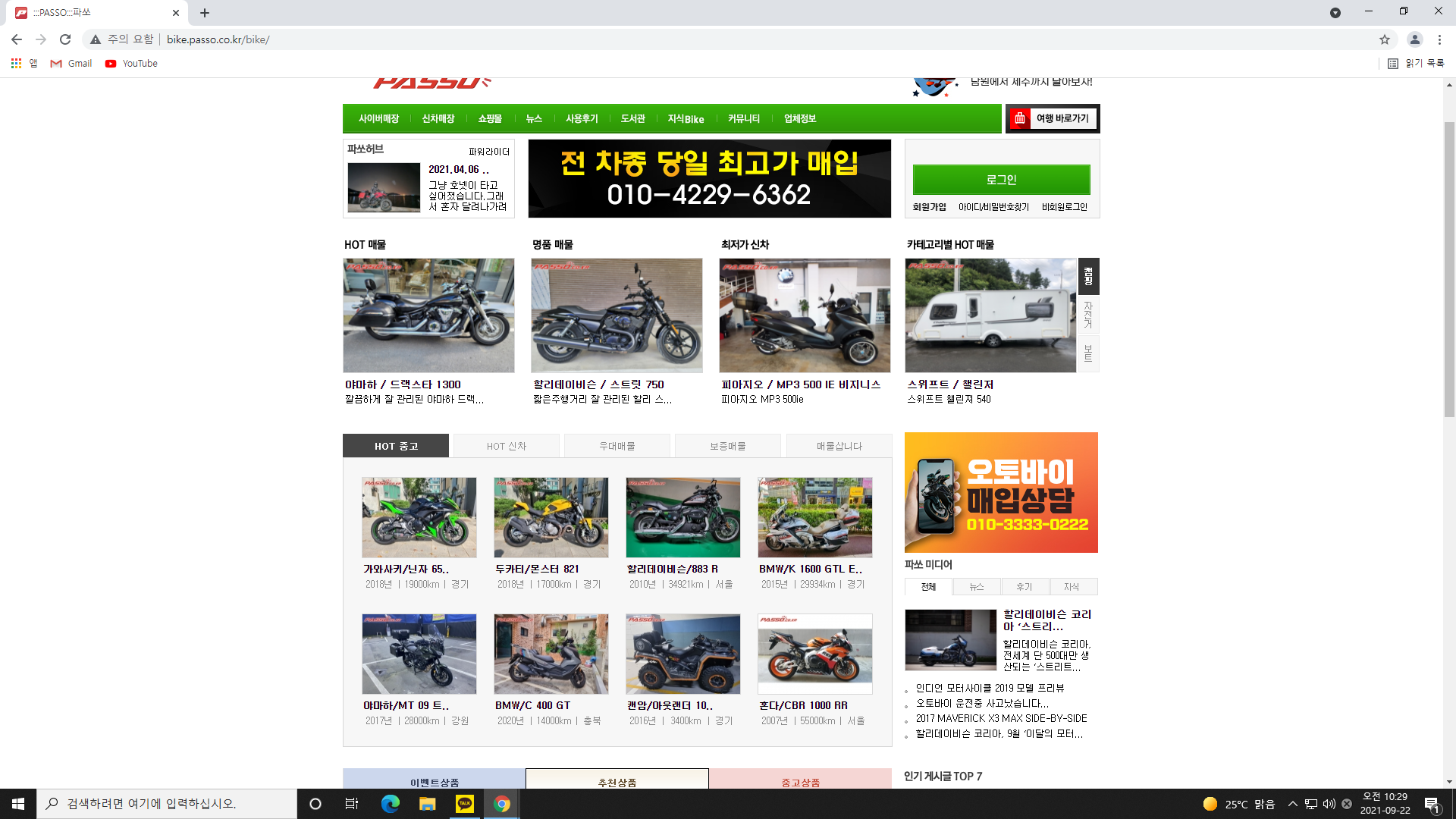Viewport: 1456px width, 819px height.
Task: Launch Microsoft Edge from taskbar
Action: point(390,804)
